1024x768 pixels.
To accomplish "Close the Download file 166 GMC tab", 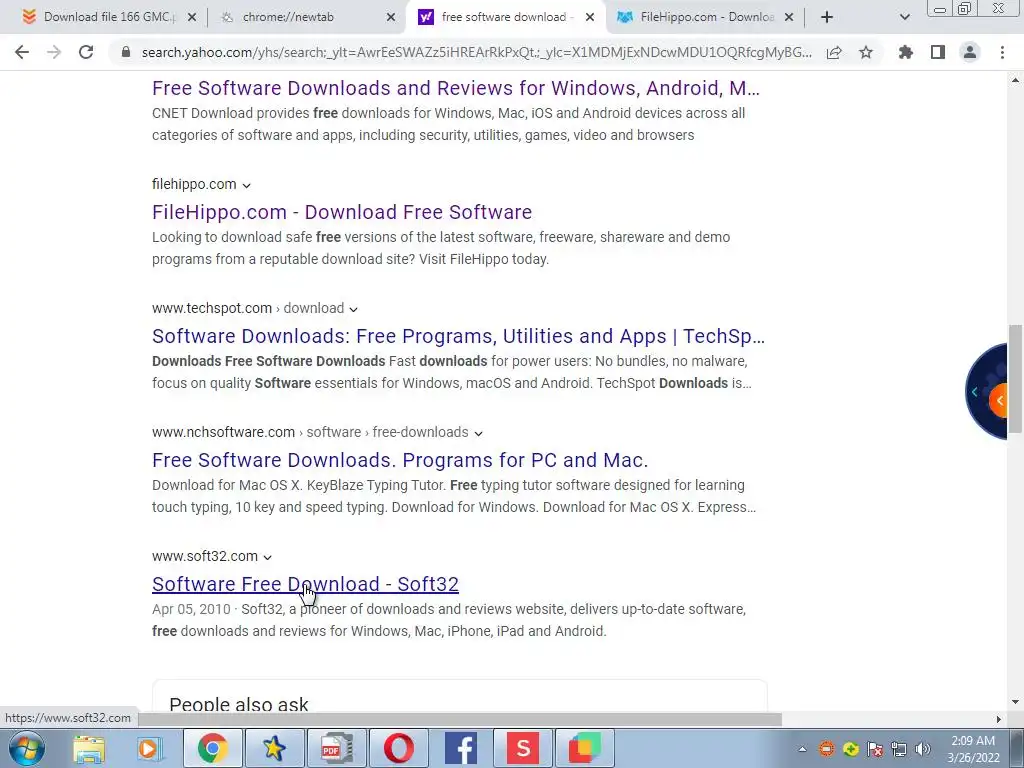I will (192, 18).
